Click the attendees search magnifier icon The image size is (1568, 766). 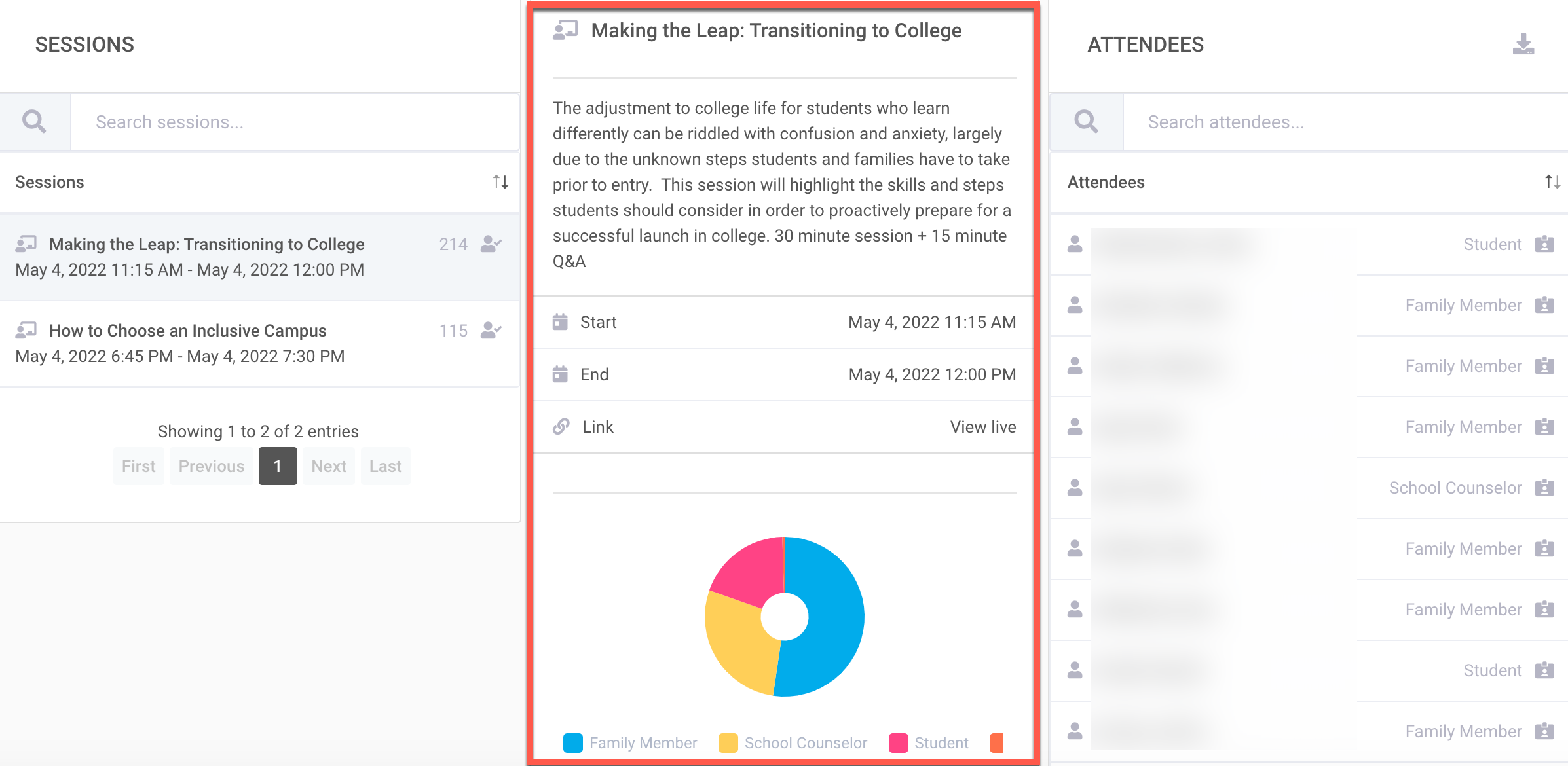(x=1086, y=122)
